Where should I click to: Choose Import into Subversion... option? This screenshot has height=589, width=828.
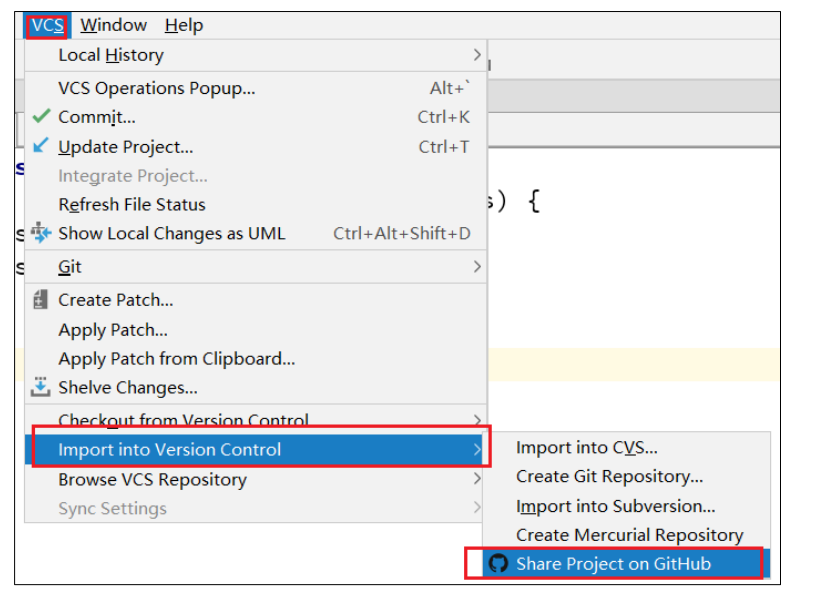[x=626, y=506]
